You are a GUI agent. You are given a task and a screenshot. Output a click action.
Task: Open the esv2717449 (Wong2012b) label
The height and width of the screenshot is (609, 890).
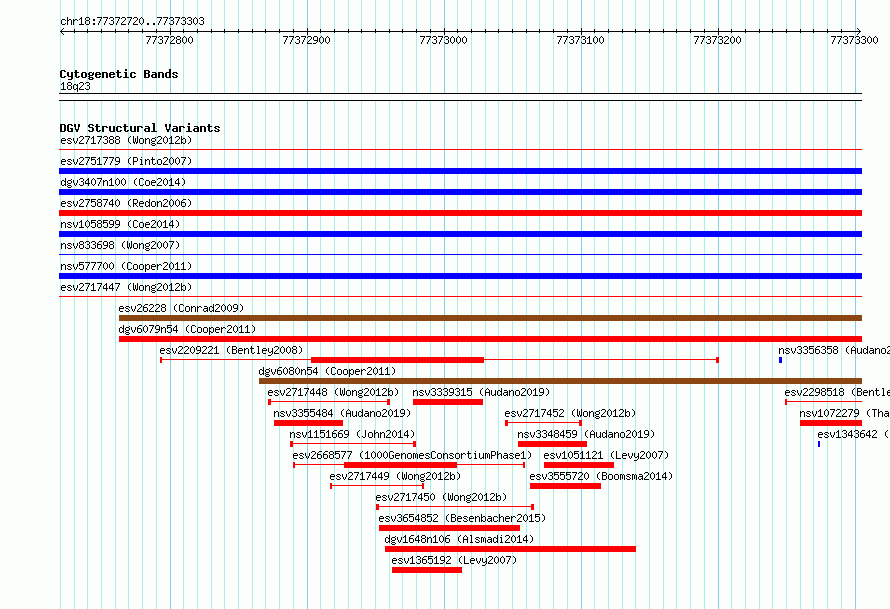[396, 476]
